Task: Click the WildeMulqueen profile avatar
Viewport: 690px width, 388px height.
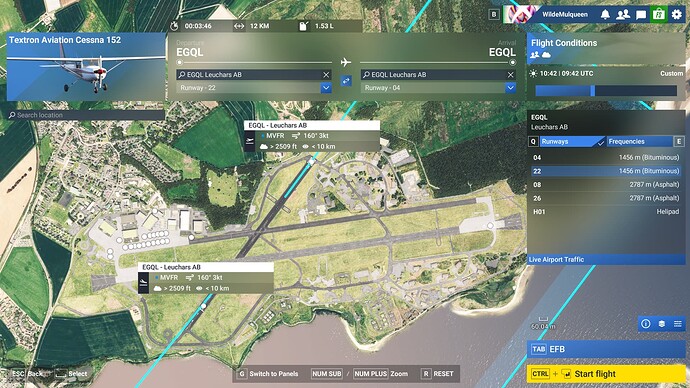Action: point(521,14)
